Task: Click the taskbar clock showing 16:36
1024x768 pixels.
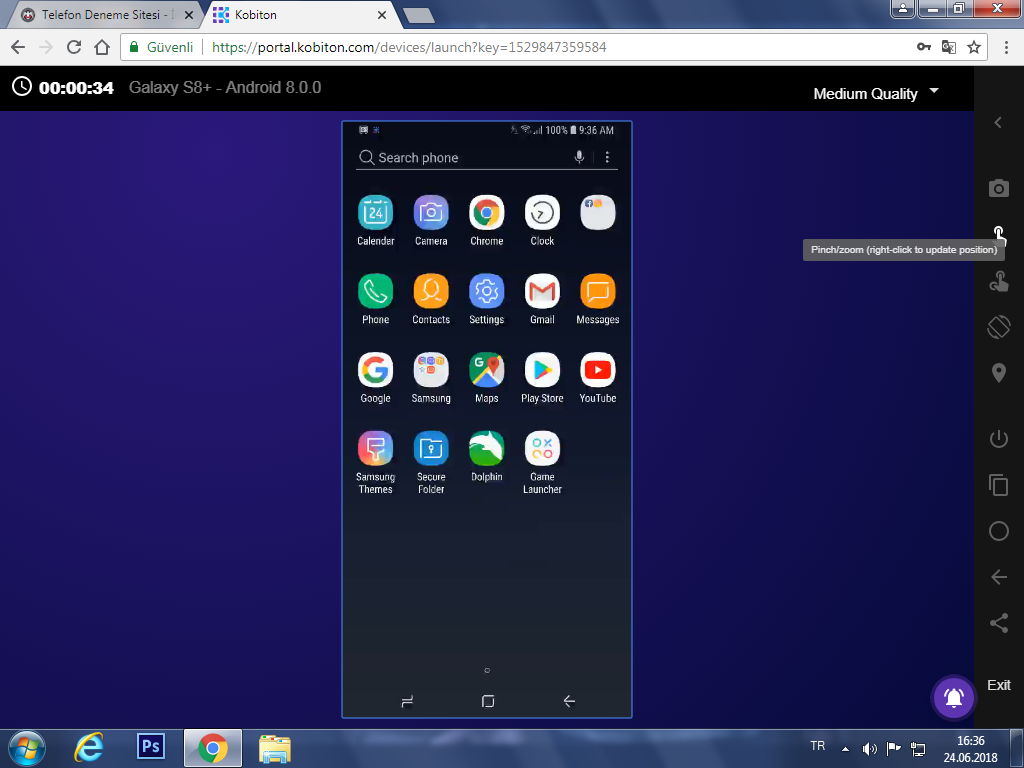Action: pyautogui.click(x=970, y=749)
